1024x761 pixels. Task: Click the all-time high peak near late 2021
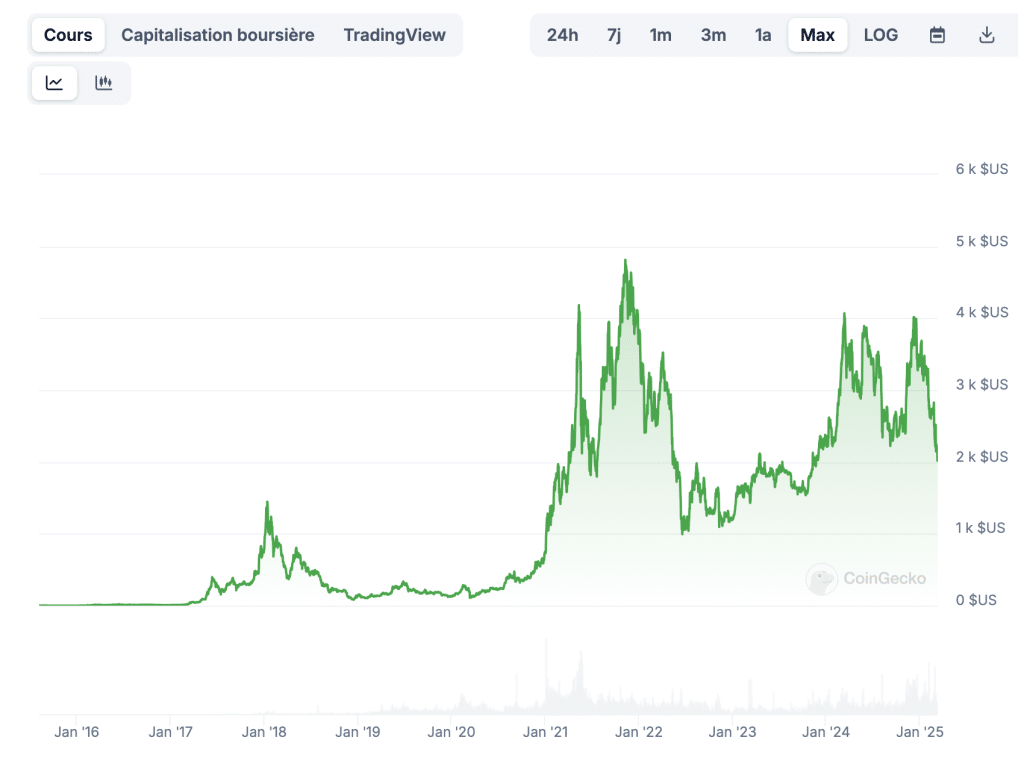pos(626,261)
